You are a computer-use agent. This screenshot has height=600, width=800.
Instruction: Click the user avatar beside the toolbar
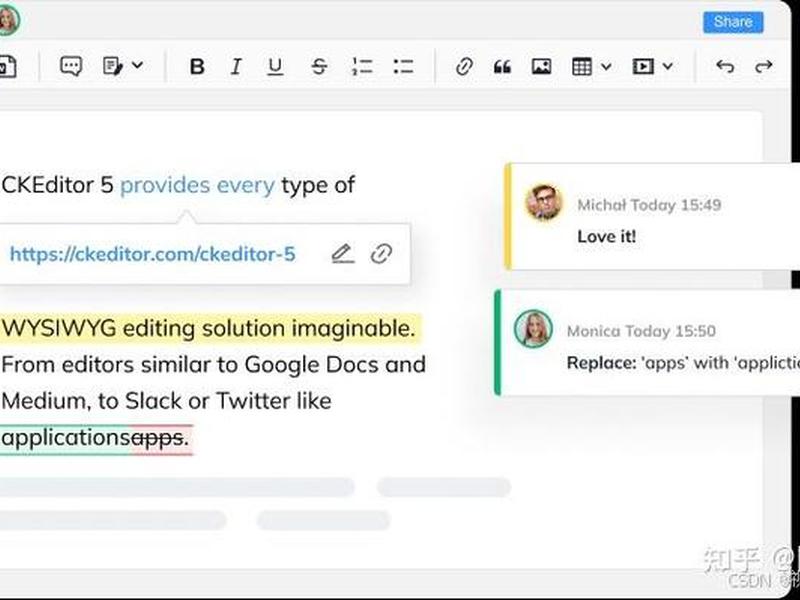(x=6, y=21)
